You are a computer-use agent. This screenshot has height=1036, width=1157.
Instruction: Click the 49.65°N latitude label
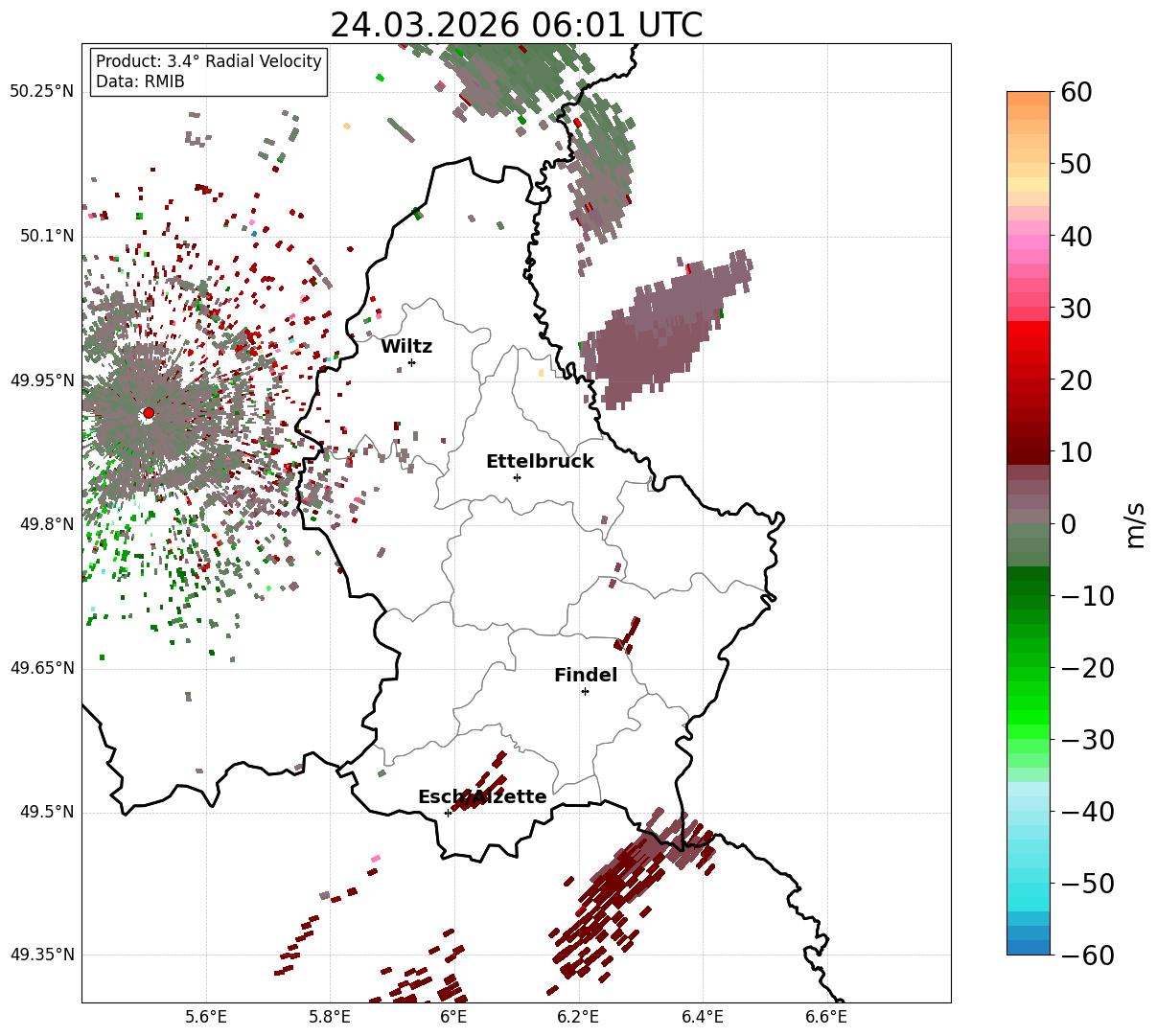click(42, 668)
